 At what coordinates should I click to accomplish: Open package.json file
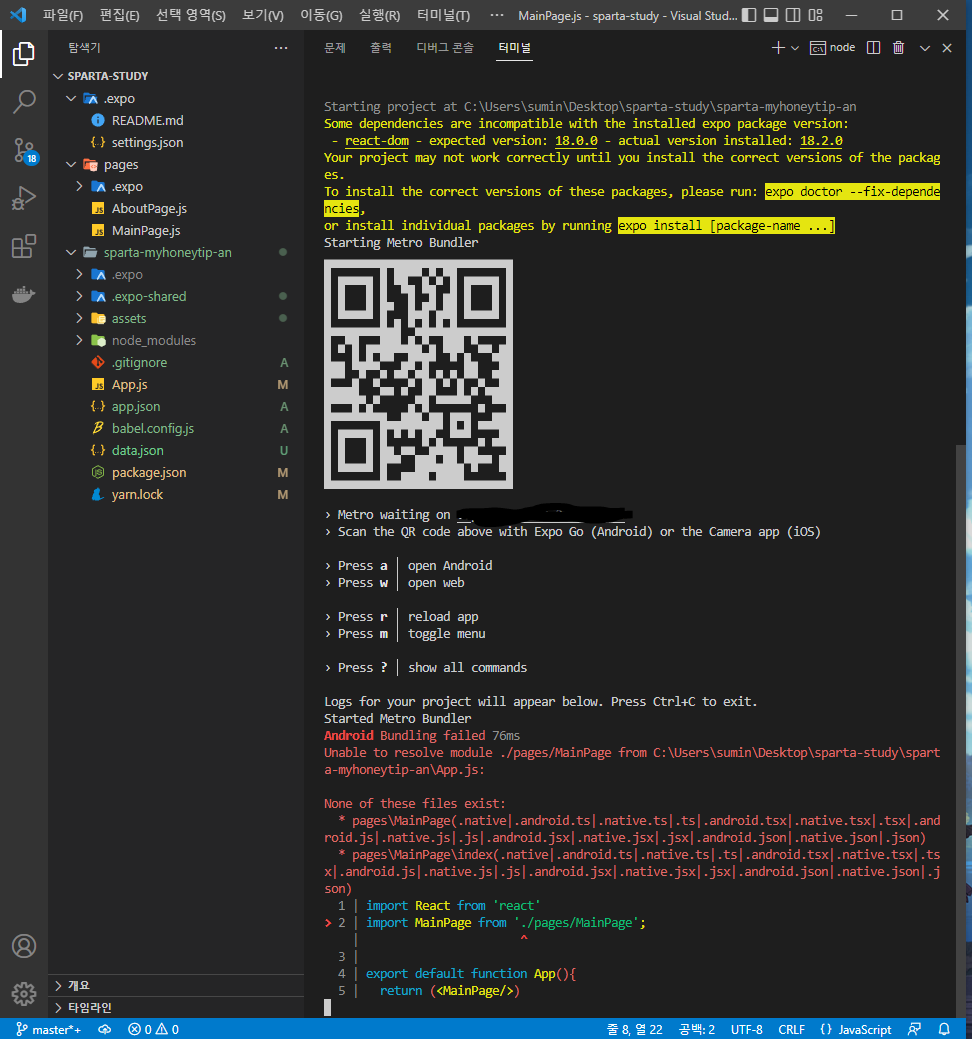pos(176,472)
